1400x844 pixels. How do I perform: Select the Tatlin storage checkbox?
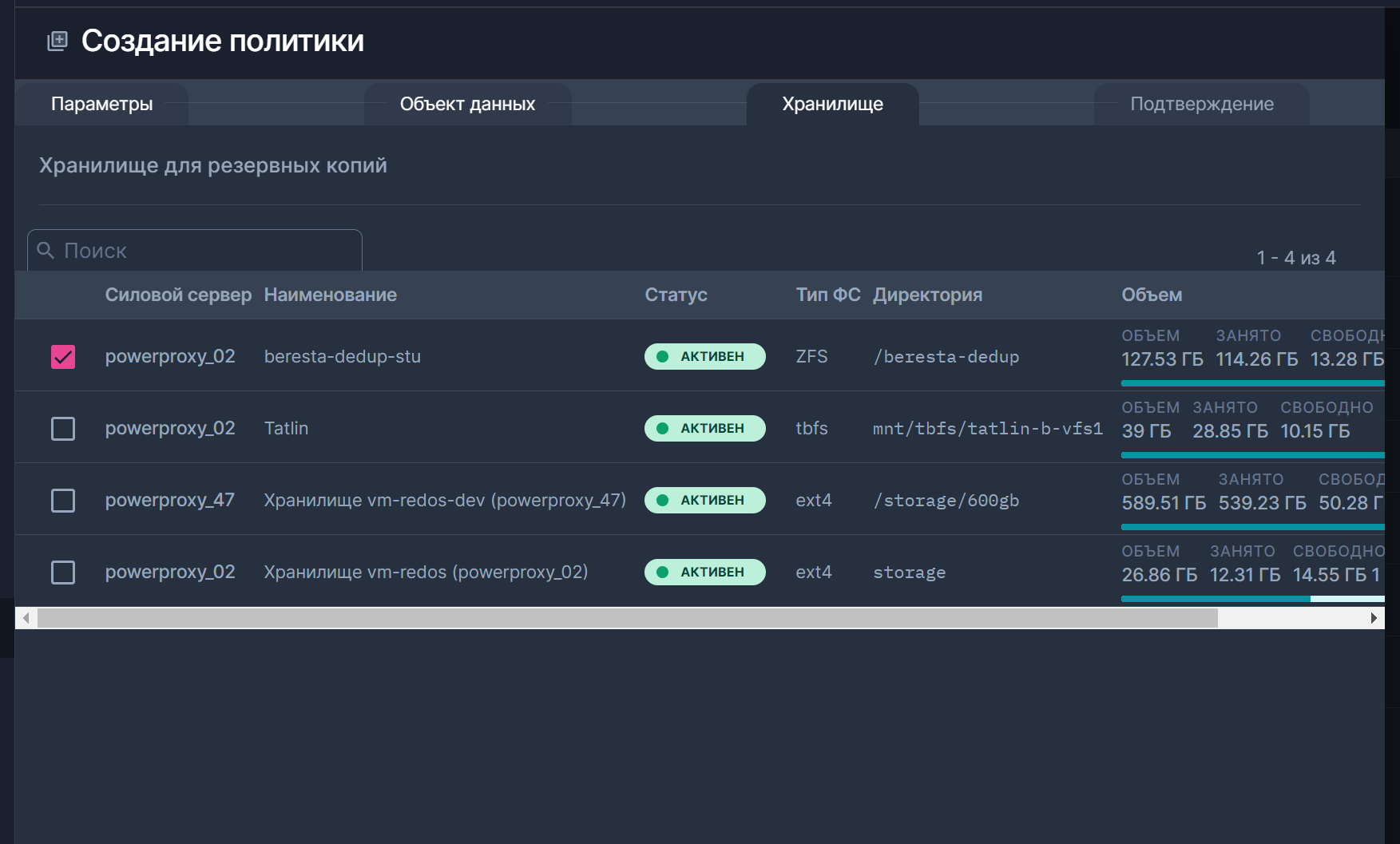(x=63, y=429)
